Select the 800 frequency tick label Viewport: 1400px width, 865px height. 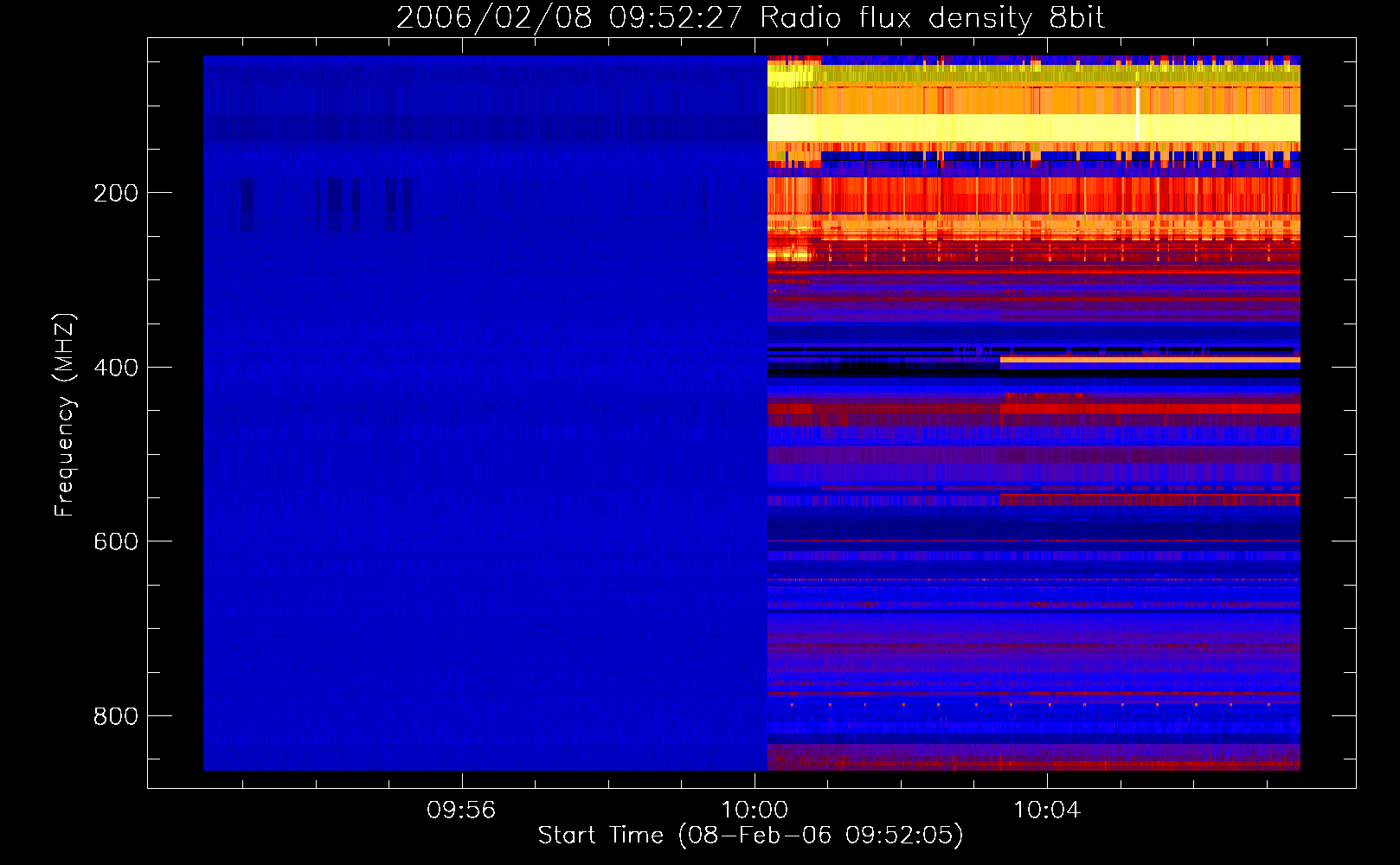coord(116,716)
